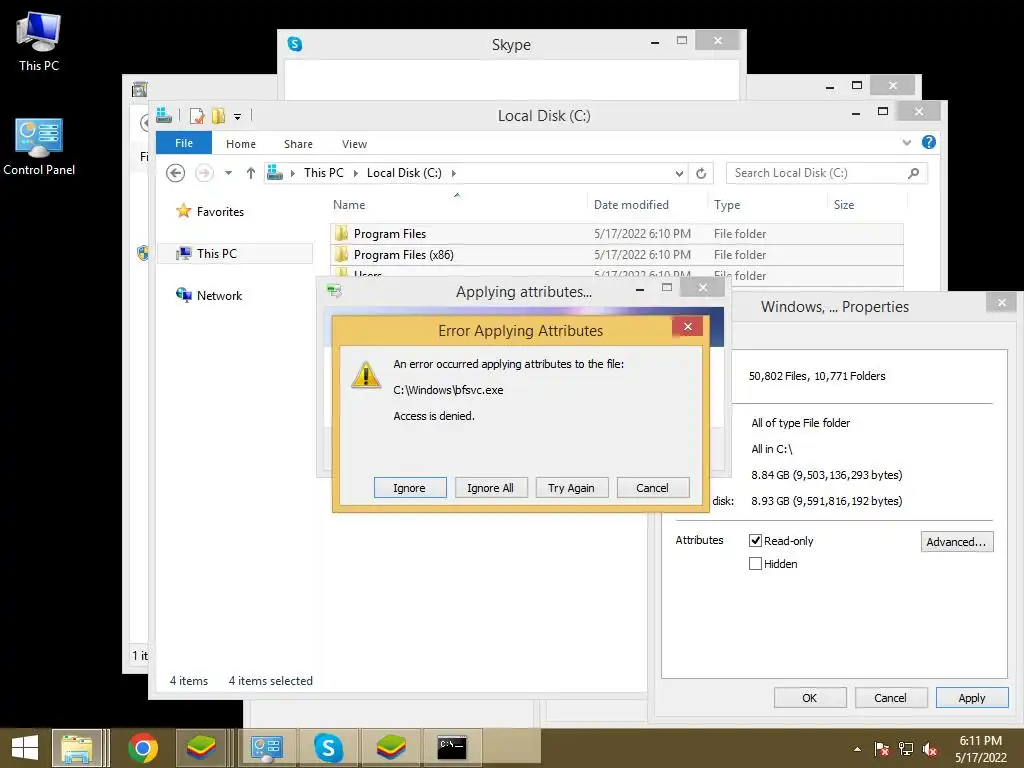Click This PC breadcrumb in address bar
The image size is (1024, 768).
(x=323, y=173)
